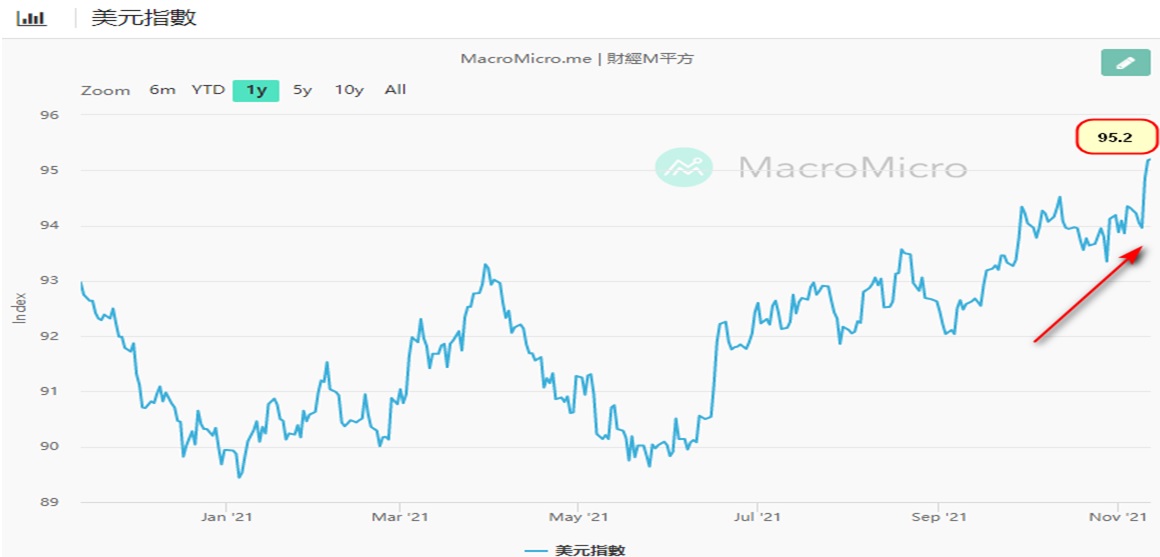Click the 95.2 value callout

coord(1115,137)
